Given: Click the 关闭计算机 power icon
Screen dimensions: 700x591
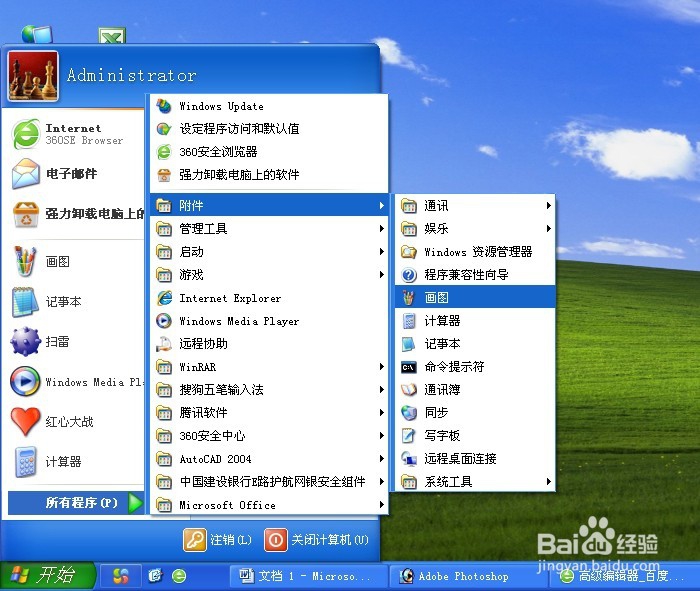Looking at the screenshot, I should [x=276, y=540].
